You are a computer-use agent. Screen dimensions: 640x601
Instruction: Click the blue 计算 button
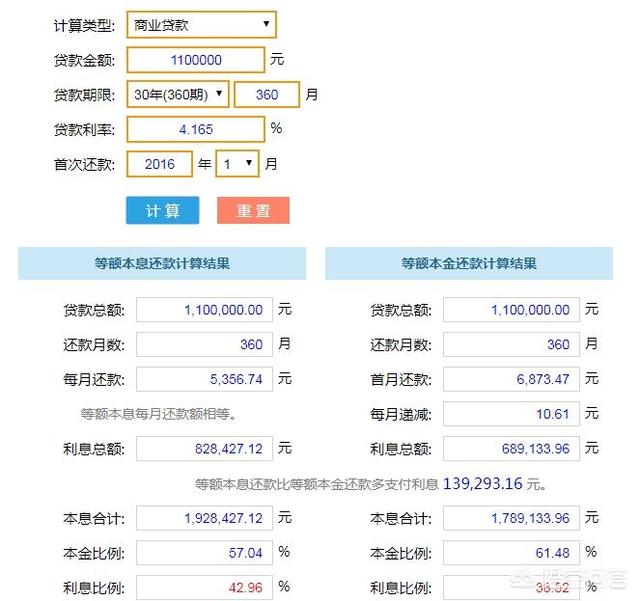(162, 210)
